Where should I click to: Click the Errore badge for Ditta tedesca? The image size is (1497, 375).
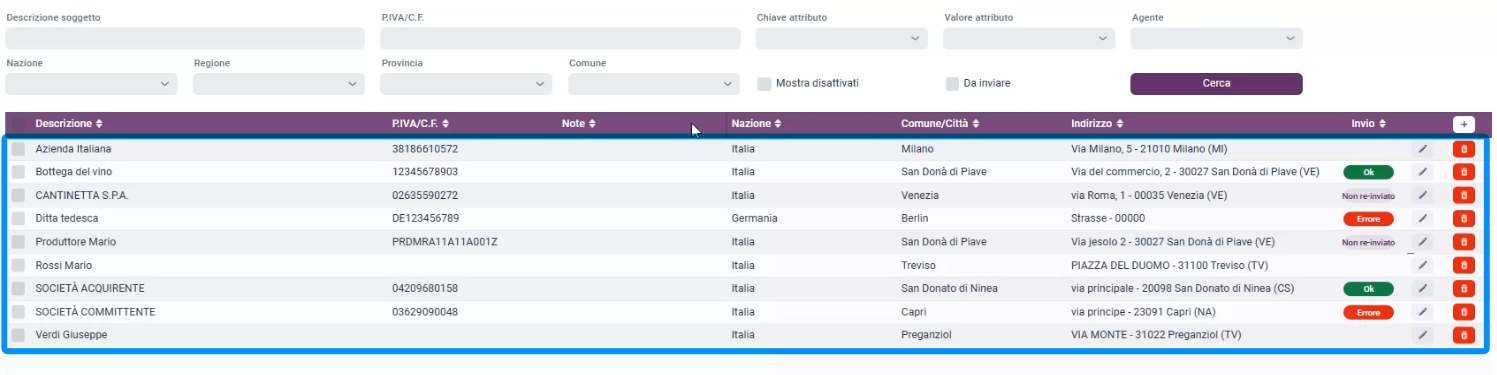[1368, 219]
